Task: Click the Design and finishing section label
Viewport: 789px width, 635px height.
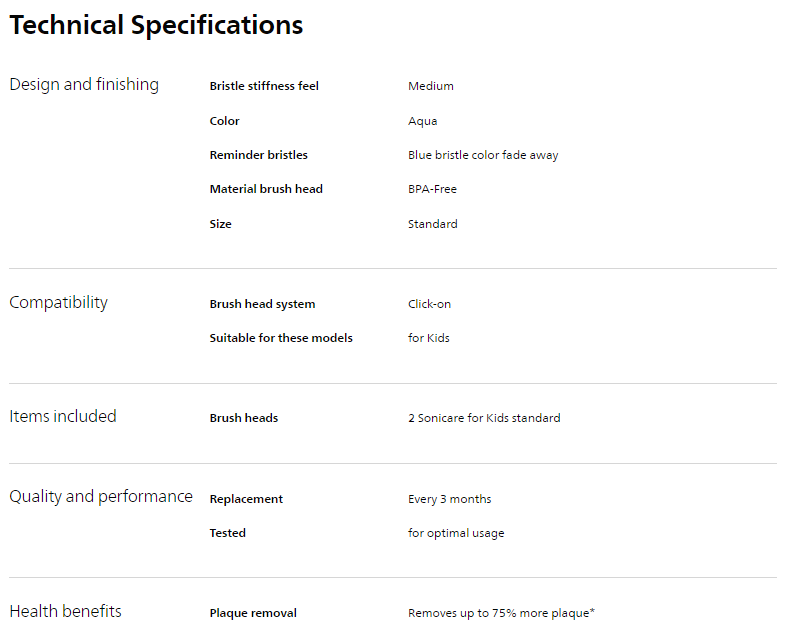Action: [84, 85]
